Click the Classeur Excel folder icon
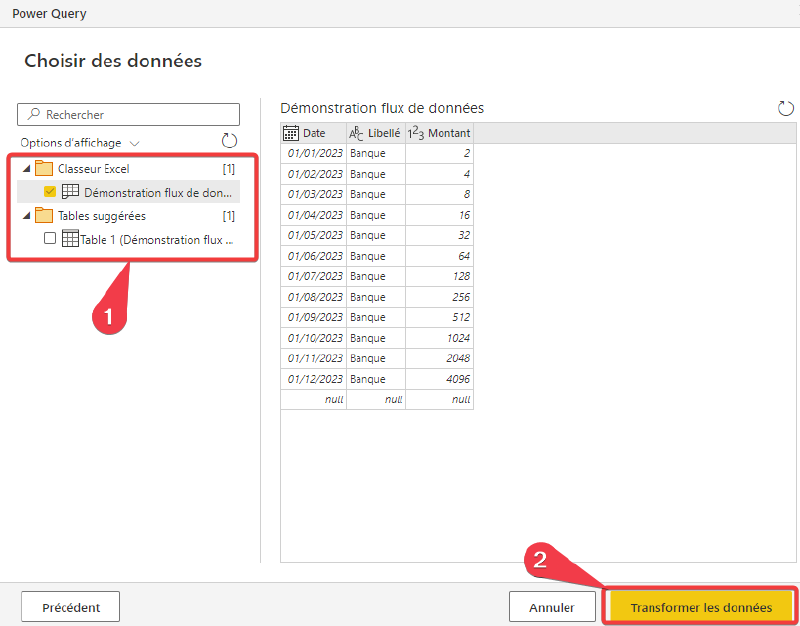 pyautogui.click(x=44, y=168)
